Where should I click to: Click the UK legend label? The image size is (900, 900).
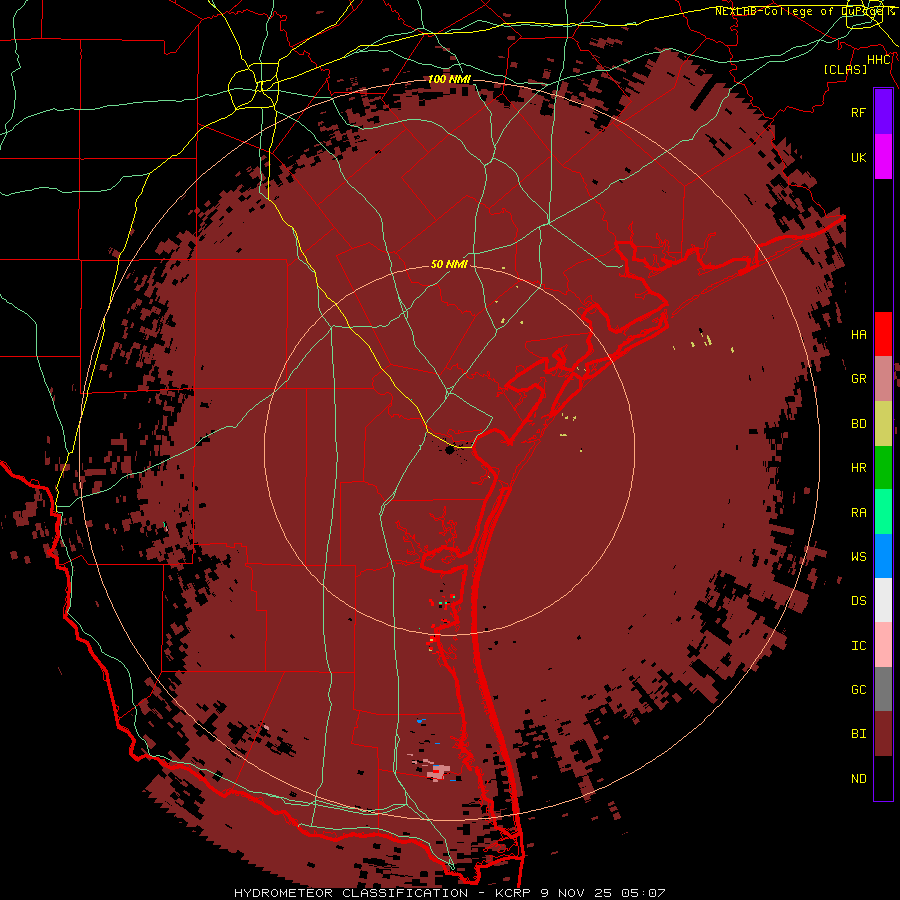858,157
